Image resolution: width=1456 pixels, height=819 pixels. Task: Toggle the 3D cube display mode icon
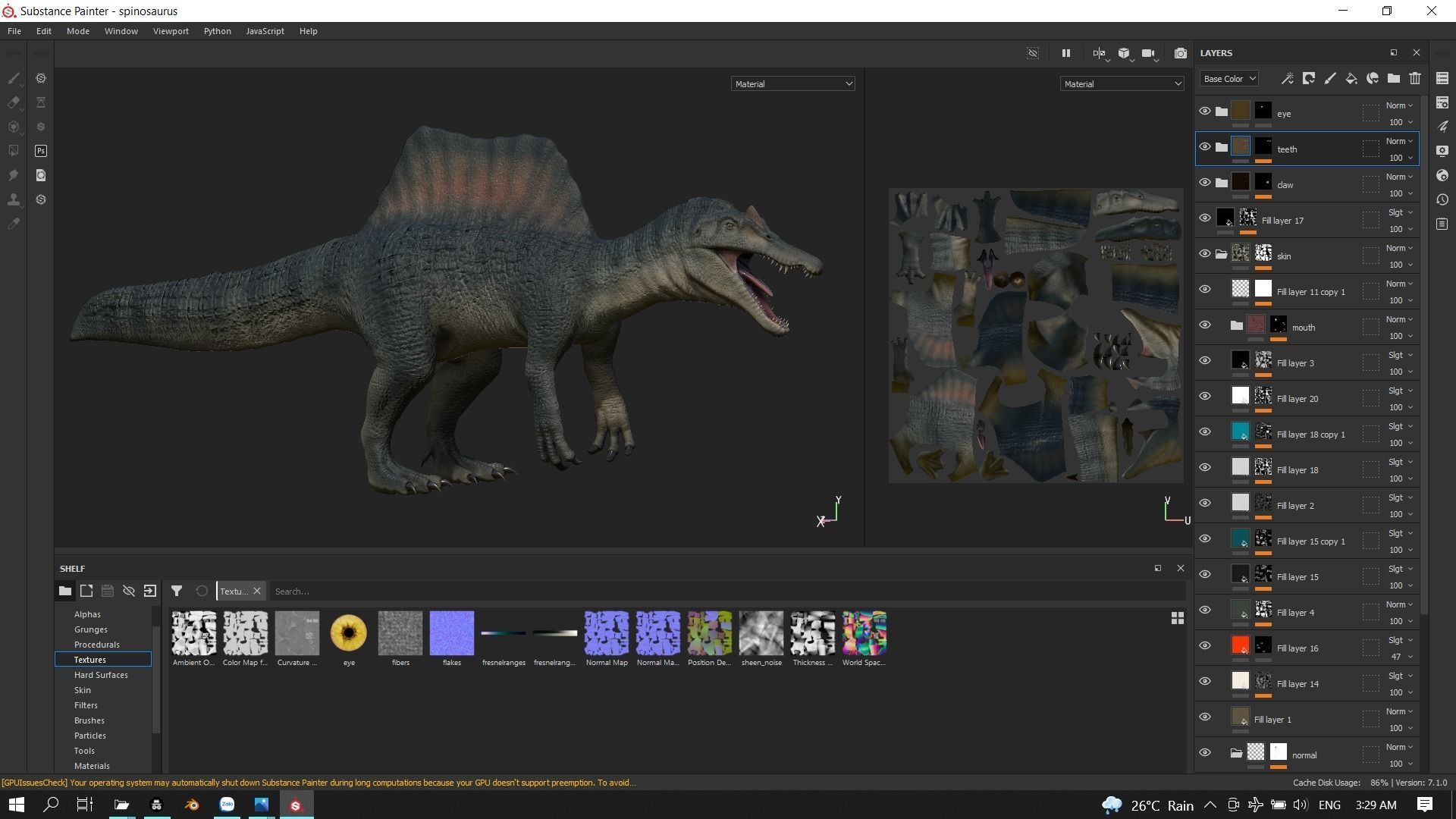[1124, 53]
